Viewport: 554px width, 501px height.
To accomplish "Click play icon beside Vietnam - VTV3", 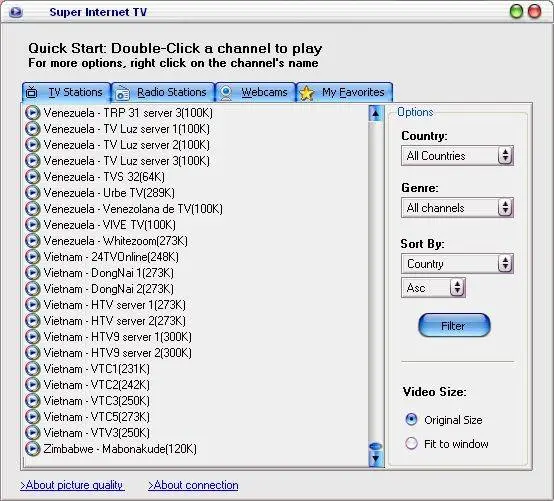I will pos(33,433).
